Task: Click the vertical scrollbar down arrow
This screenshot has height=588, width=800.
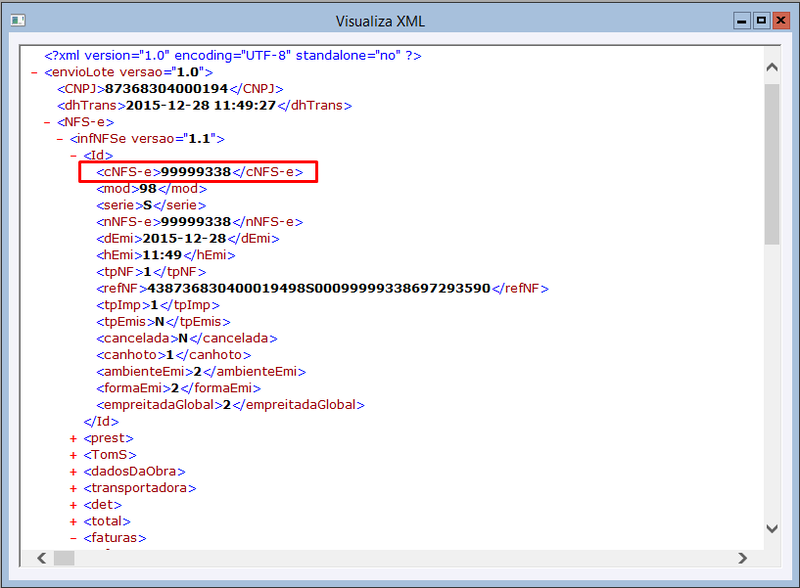Action: tap(772, 528)
